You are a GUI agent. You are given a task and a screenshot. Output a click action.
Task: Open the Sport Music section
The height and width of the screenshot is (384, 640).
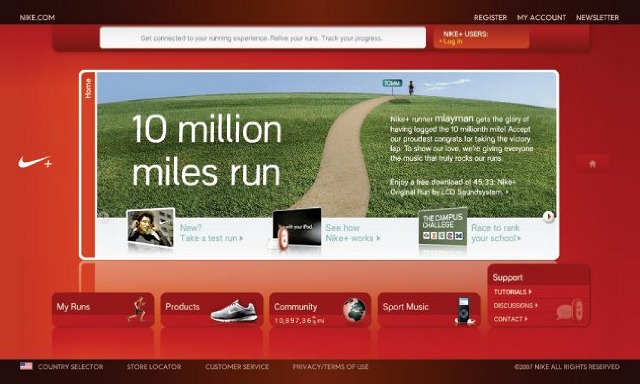tap(429, 309)
